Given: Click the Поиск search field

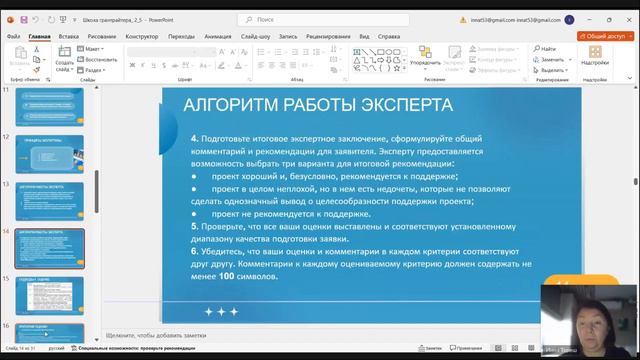Looking at the screenshot, I should coord(323,20).
